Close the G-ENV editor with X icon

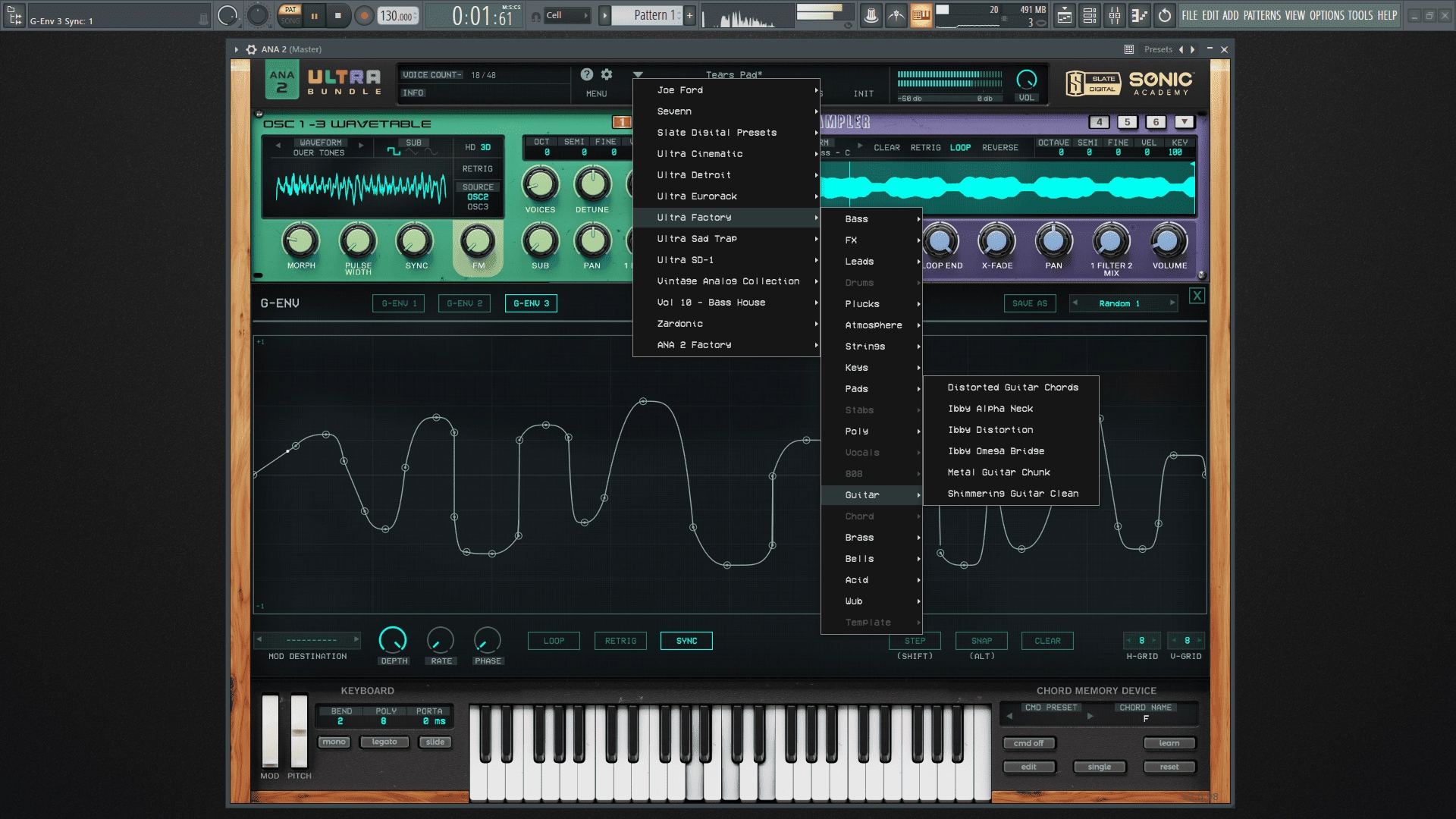(1197, 296)
